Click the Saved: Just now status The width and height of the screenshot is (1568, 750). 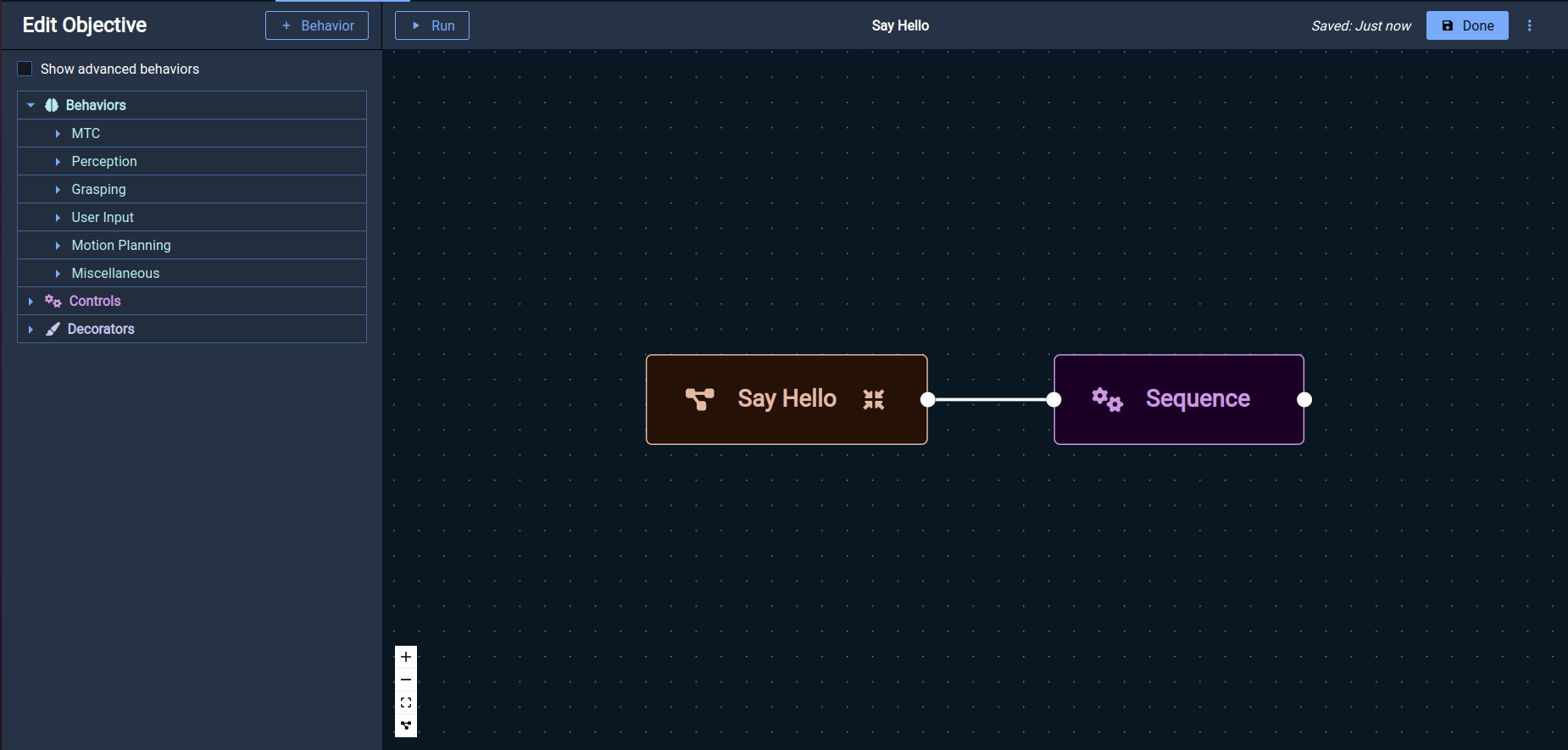1361,25
